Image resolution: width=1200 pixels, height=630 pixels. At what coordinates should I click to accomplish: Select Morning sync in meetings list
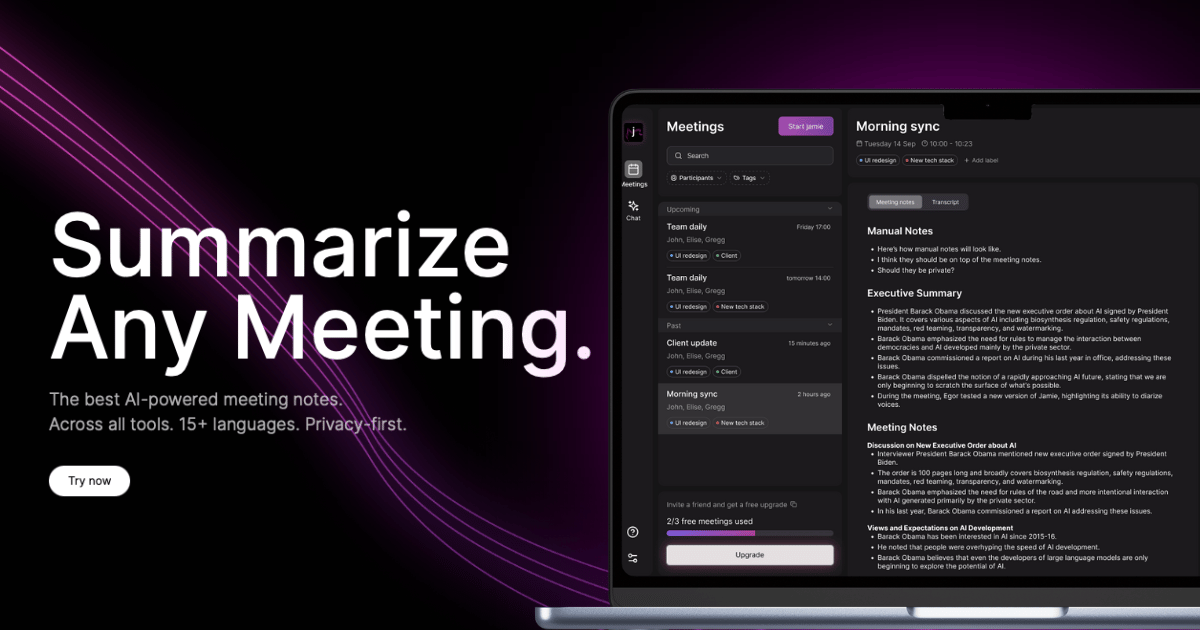[x=750, y=408]
